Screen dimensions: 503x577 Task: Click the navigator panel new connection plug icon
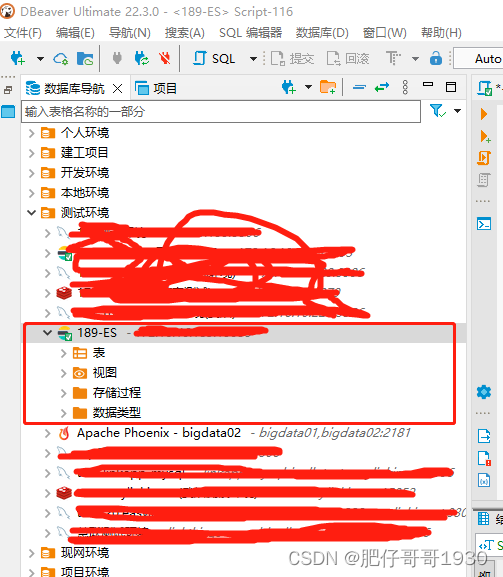click(x=288, y=88)
